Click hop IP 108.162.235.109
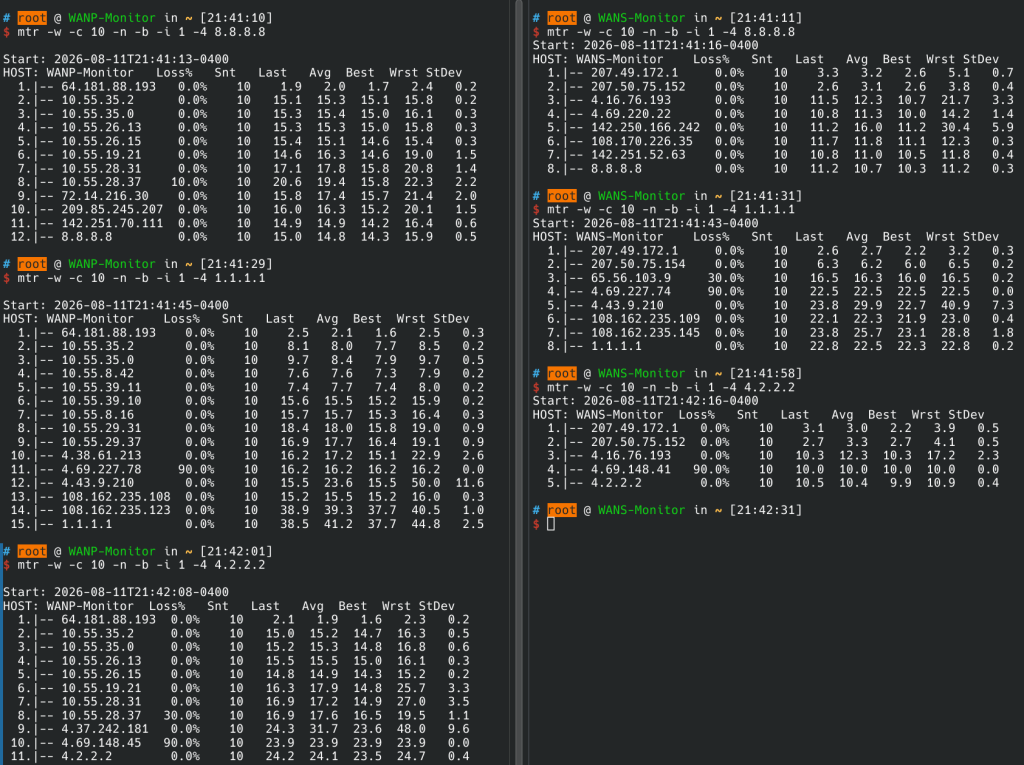This screenshot has width=1024, height=765. pyautogui.click(x=645, y=319)
